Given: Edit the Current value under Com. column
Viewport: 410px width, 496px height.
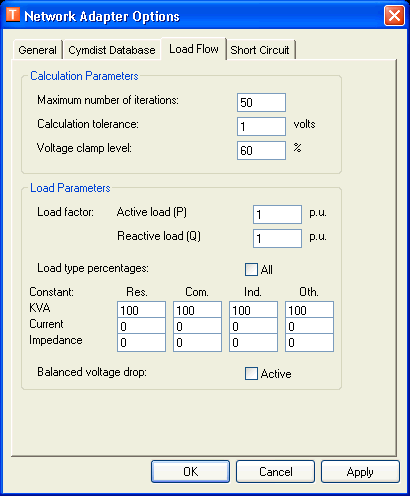Looking at the screenshot, I should (x=197, y=326).
